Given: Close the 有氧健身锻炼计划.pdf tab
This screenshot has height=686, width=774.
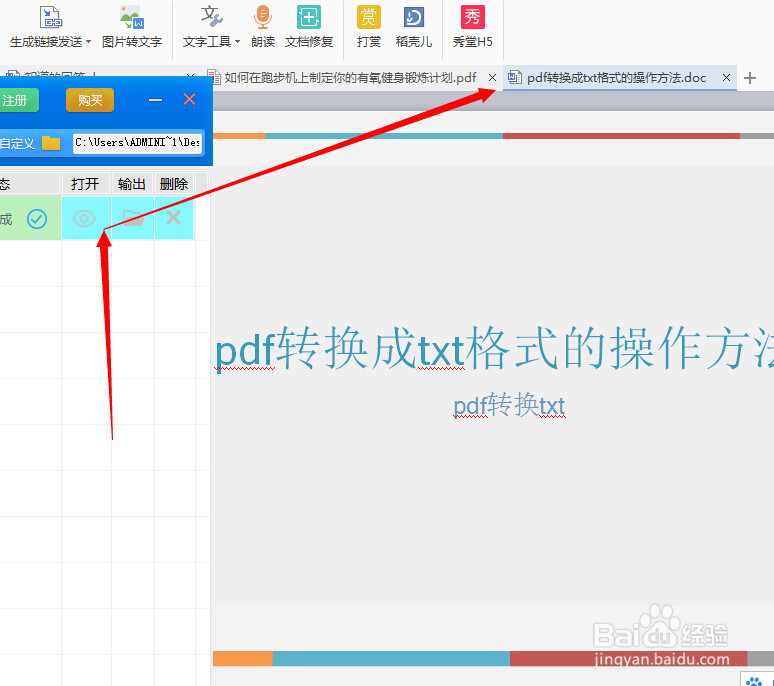Looking at the screenshot, I should pos(492,78).
